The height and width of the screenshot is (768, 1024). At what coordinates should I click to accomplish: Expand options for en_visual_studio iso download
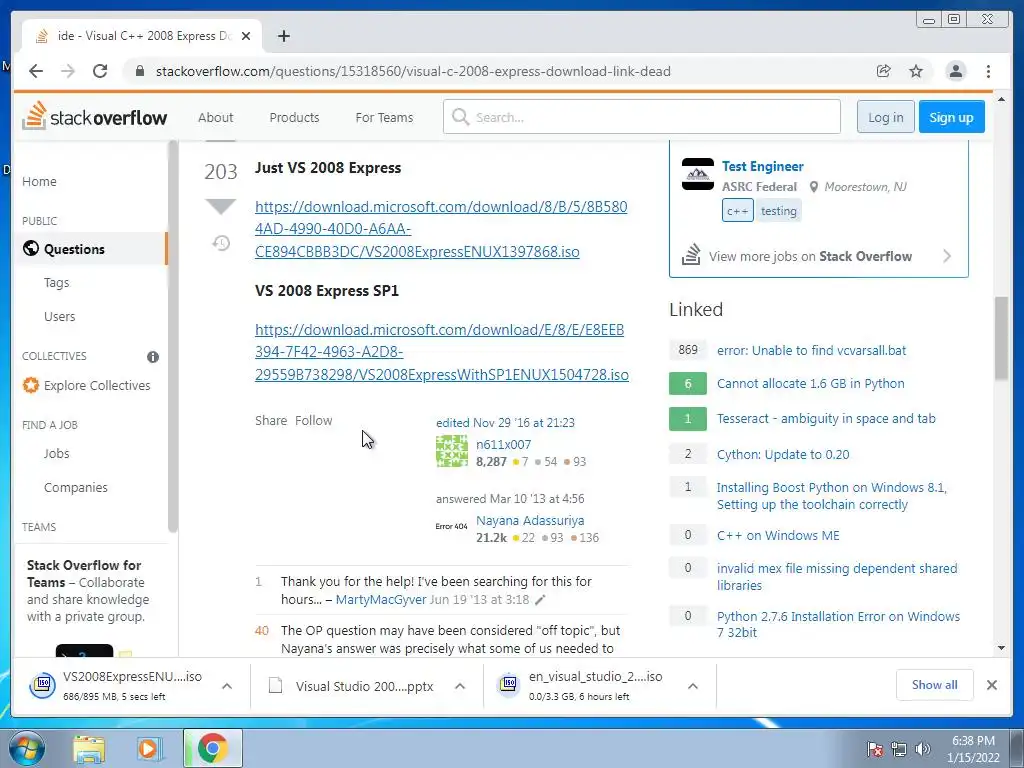693,686
